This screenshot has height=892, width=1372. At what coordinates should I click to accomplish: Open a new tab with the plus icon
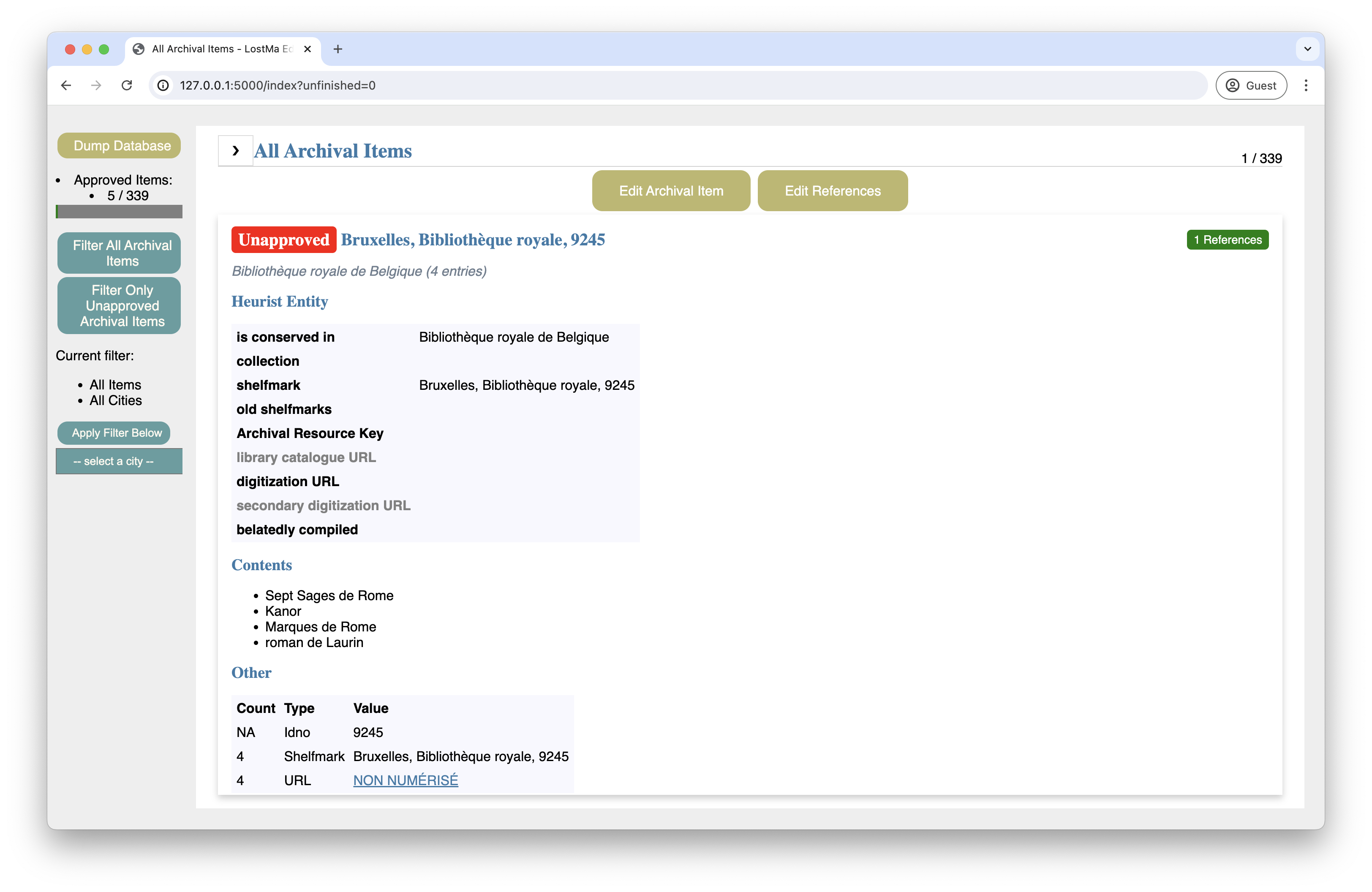click(x=338, y=49)
